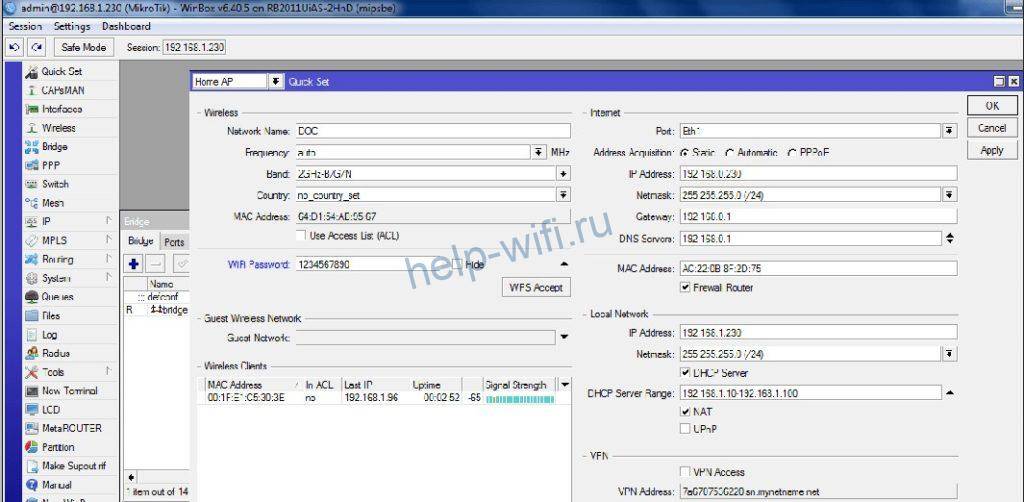Expand the Country dropdown list

(563, 195)
